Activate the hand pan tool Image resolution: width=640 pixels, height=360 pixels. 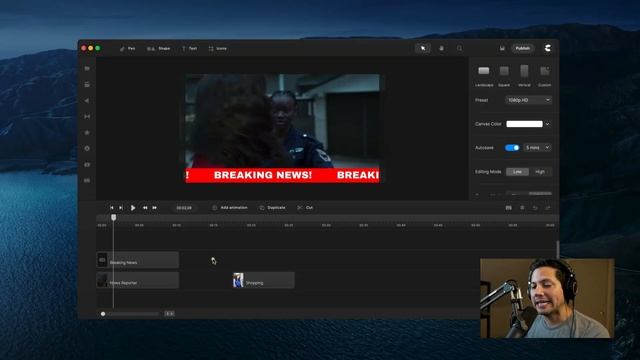point(441,48)
